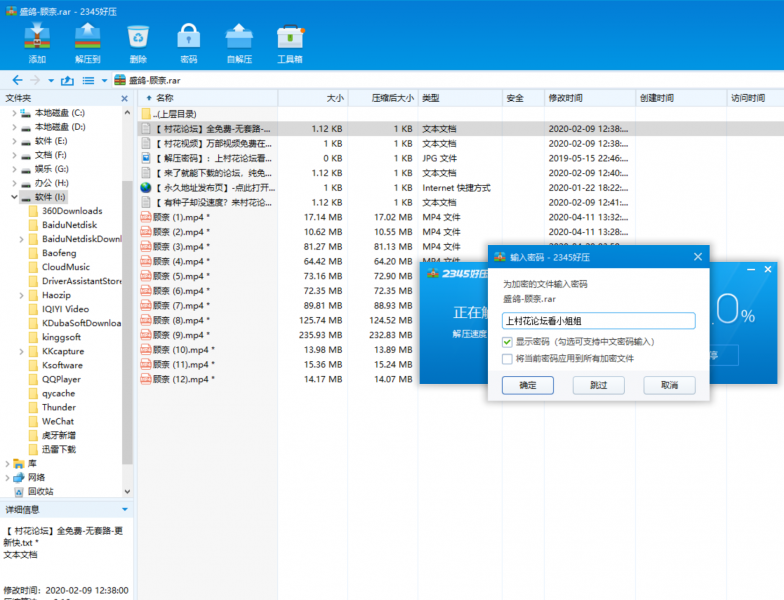The width and height of the screenshot is (784, 600).
Task: Click the password input field
Action: (x=598, y=320)
